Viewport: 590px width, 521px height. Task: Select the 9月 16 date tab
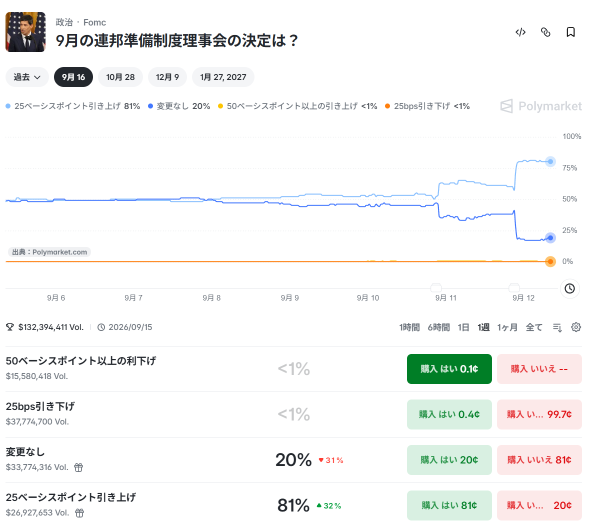(x=73, y=77)
